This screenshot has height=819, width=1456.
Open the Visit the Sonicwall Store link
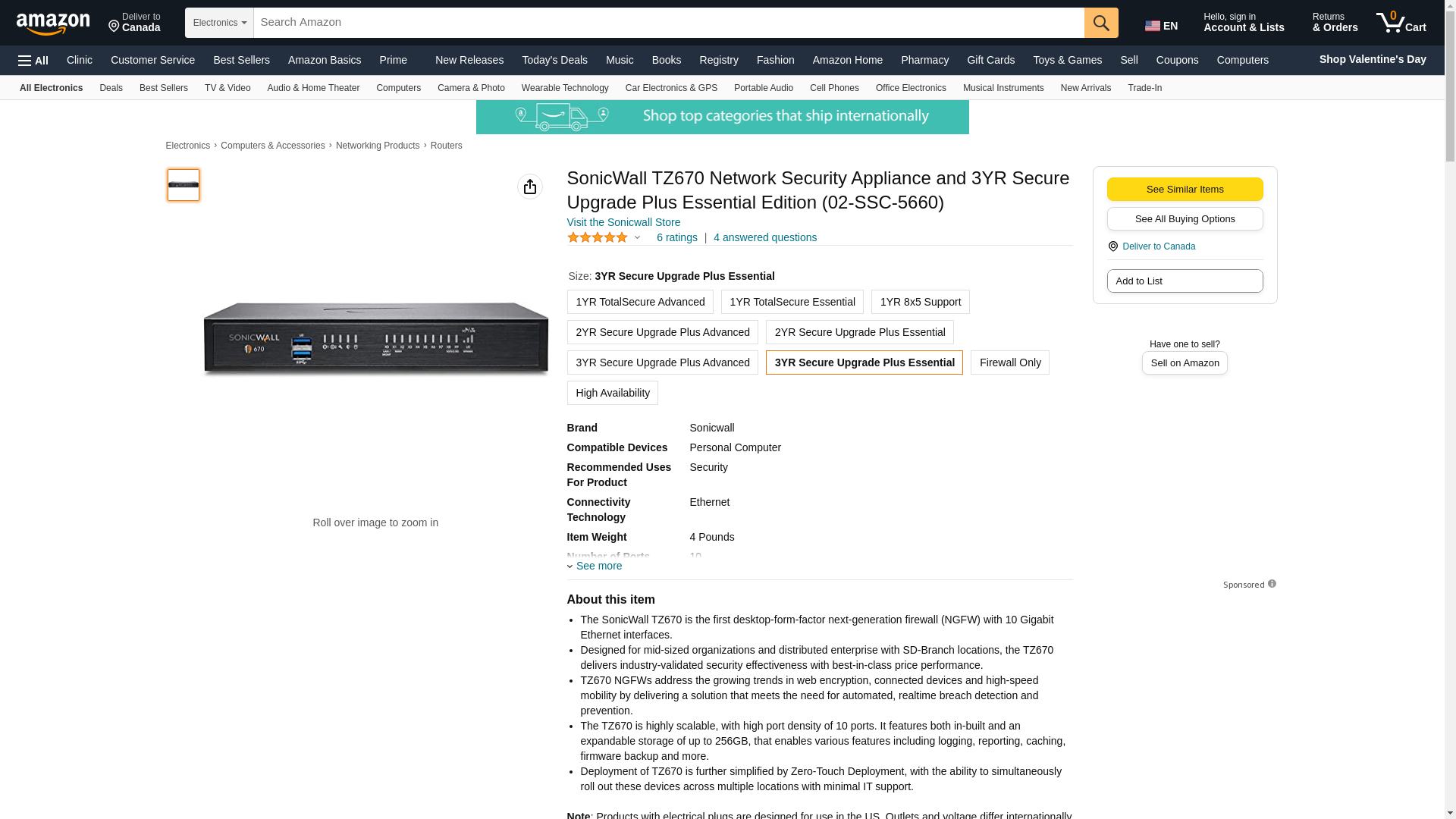coord(623,222)
